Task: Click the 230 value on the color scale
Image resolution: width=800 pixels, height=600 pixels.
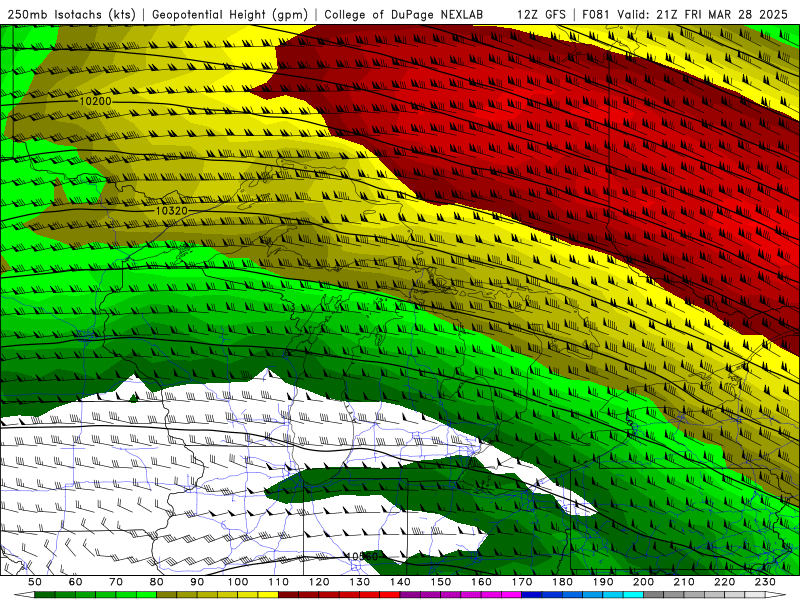Action: tap(765, 582)
